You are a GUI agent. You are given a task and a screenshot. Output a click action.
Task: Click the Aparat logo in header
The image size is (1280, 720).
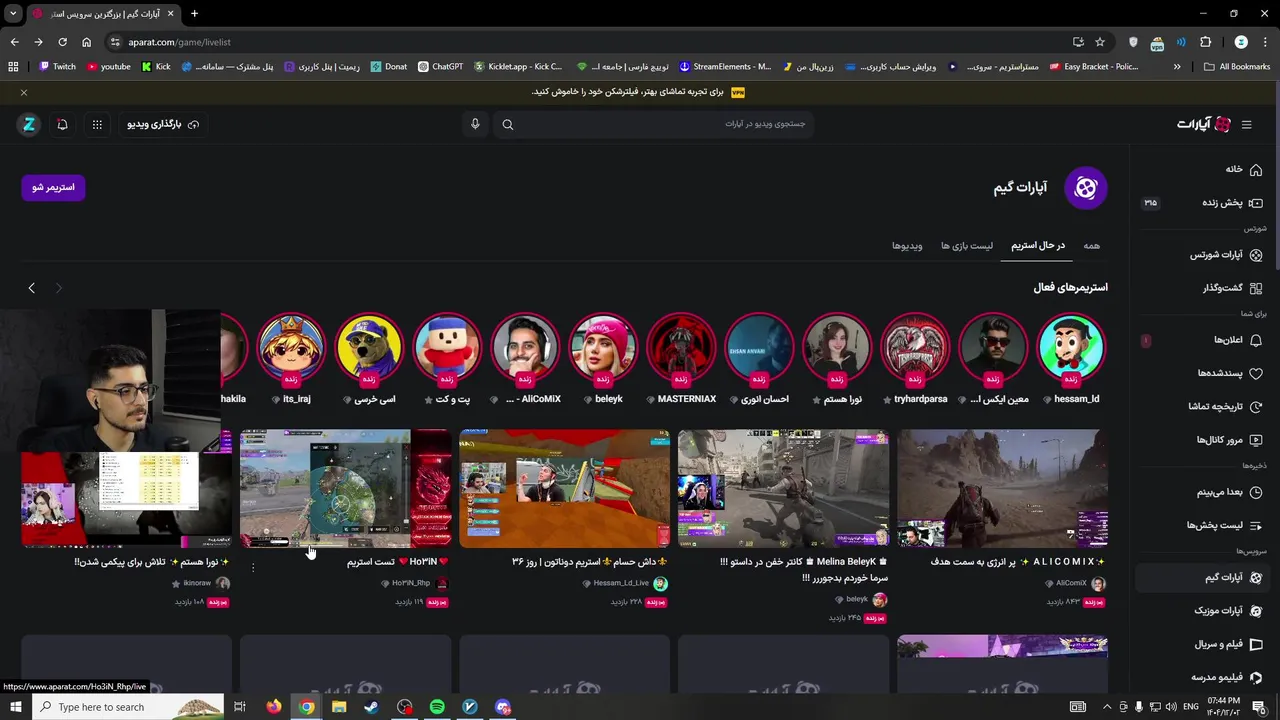pyautogui.click(x=1204, y=124)
